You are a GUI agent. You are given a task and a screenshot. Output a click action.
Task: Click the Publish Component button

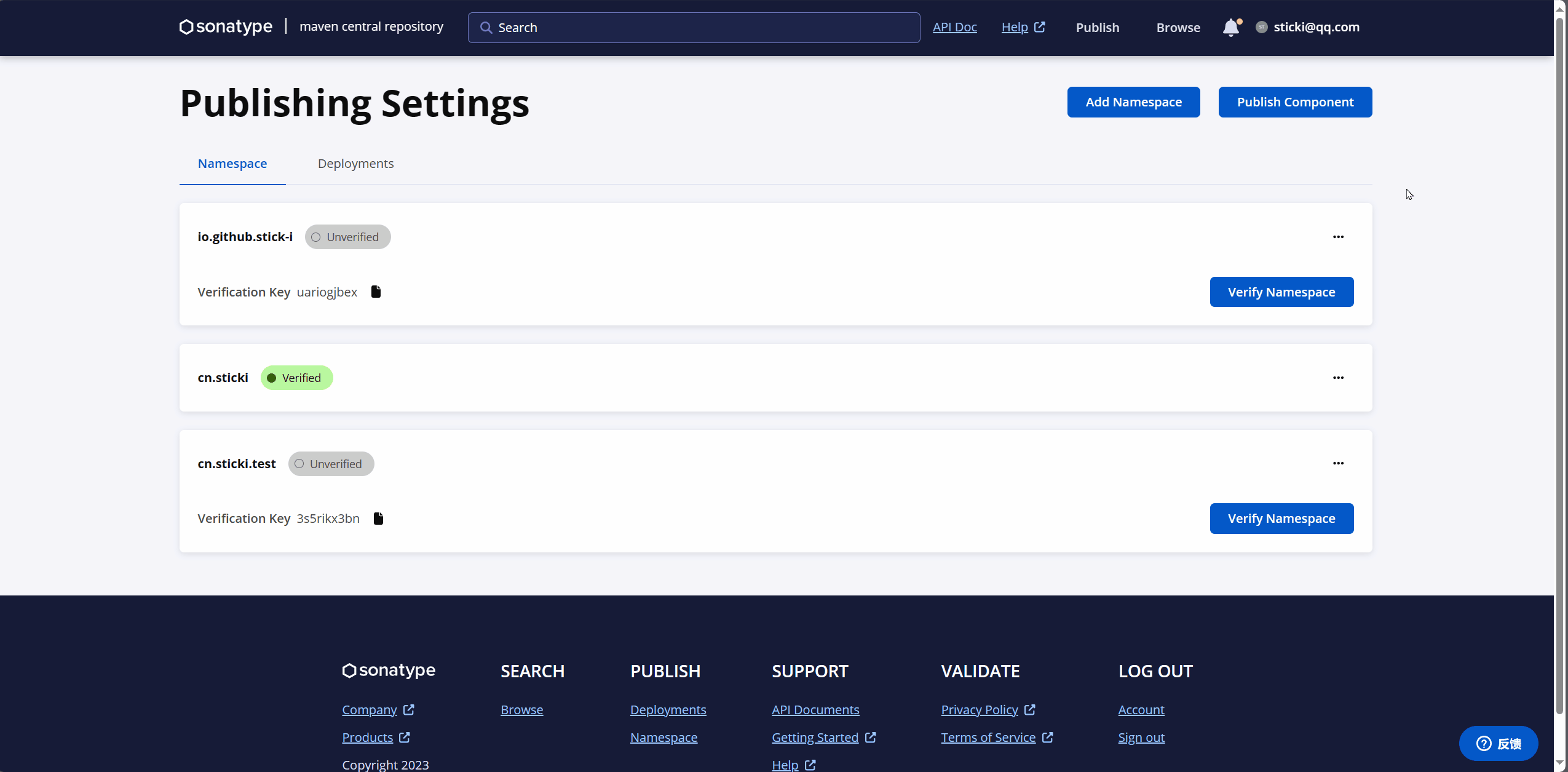point(1295,101)
